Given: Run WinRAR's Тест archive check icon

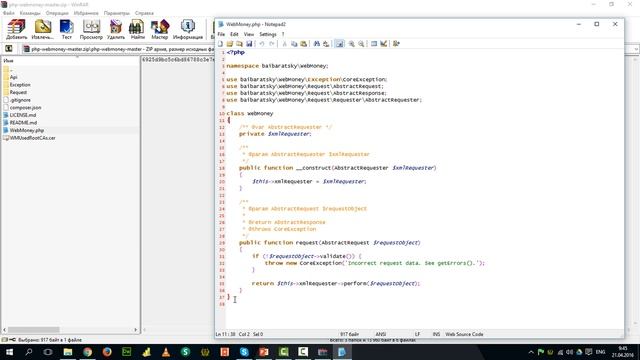Looking at the screenshot, I should coord(67,29).
